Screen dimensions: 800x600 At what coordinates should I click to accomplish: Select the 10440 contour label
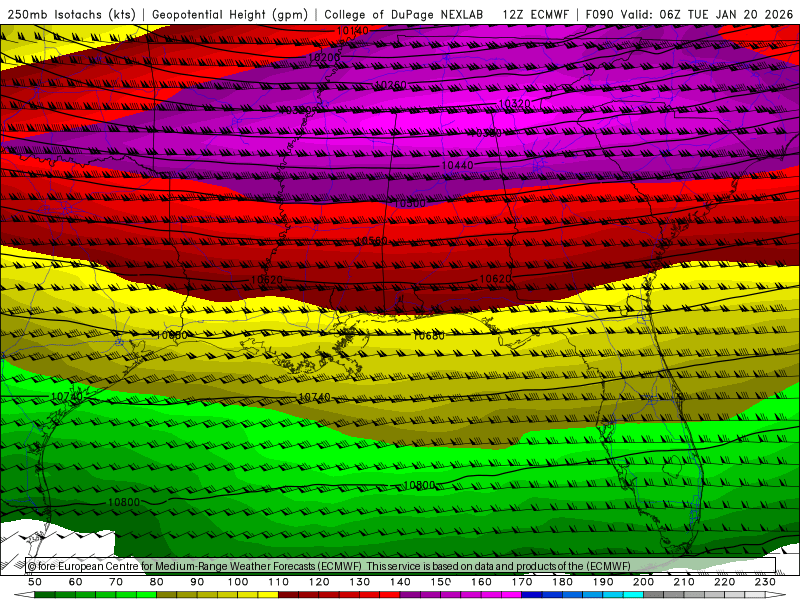point(457,165)
